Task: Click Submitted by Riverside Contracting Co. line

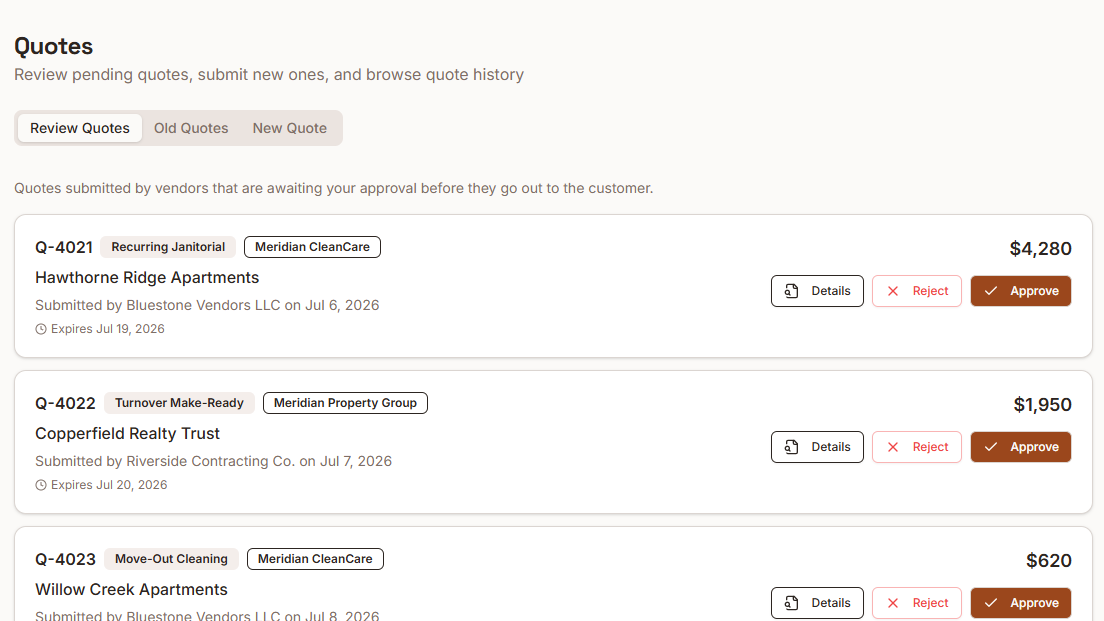Action: (x=213, y=461)
